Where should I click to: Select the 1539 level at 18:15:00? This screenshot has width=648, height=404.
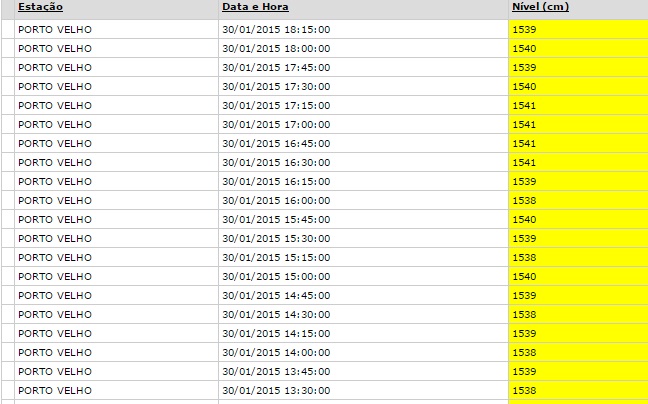pyautogui.click(x=524, y=30)
